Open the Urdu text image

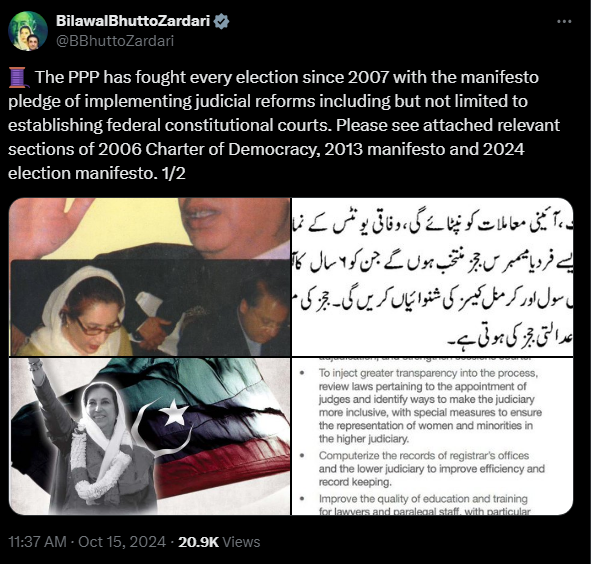432,277
